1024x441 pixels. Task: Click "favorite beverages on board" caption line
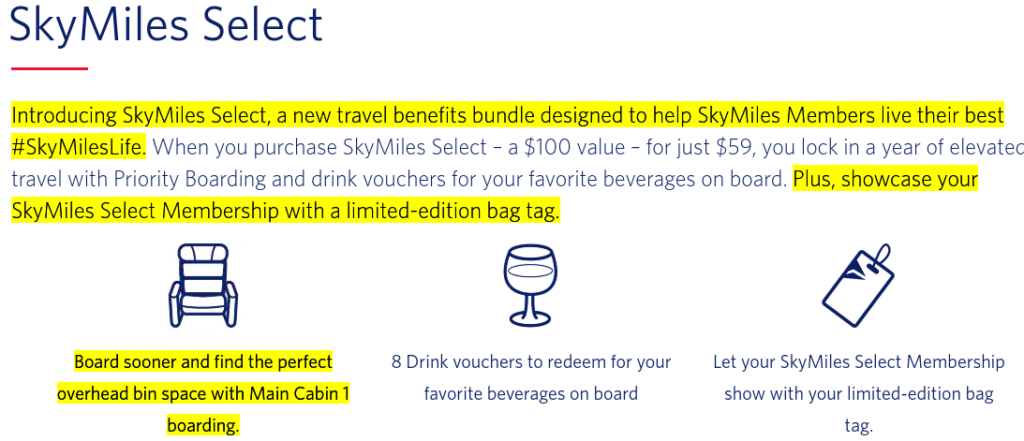point(531,394)
